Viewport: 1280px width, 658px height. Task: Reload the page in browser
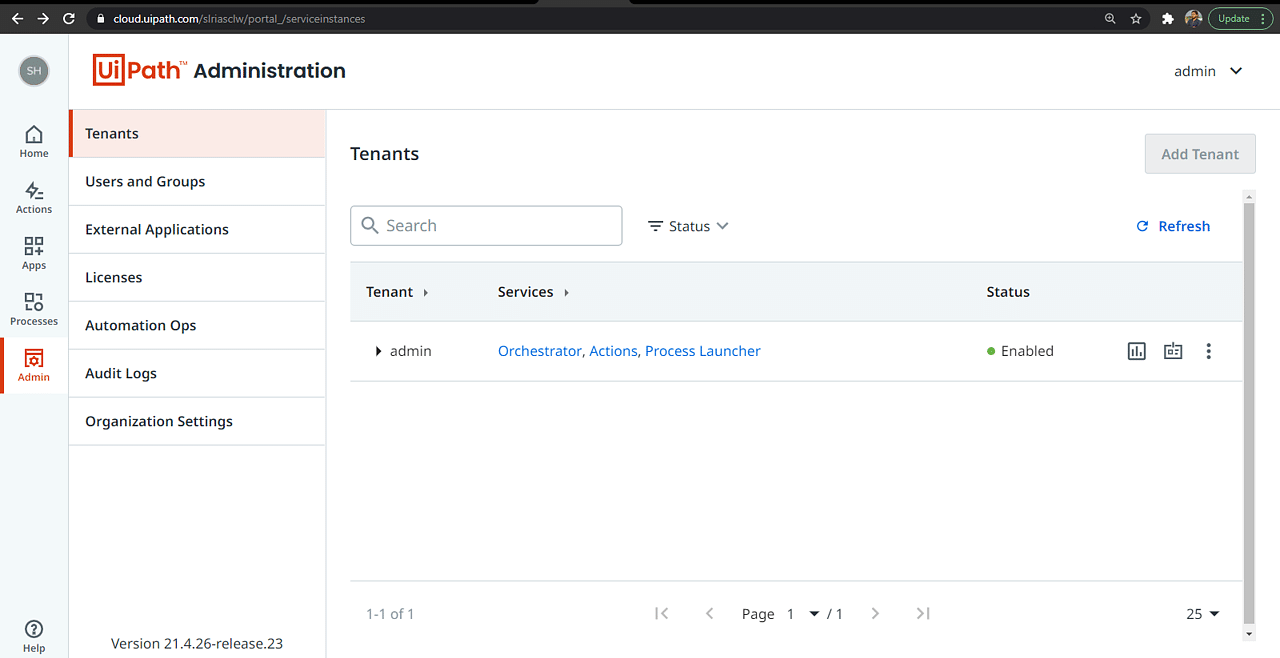pyautogui.click(x=69, y=18)
